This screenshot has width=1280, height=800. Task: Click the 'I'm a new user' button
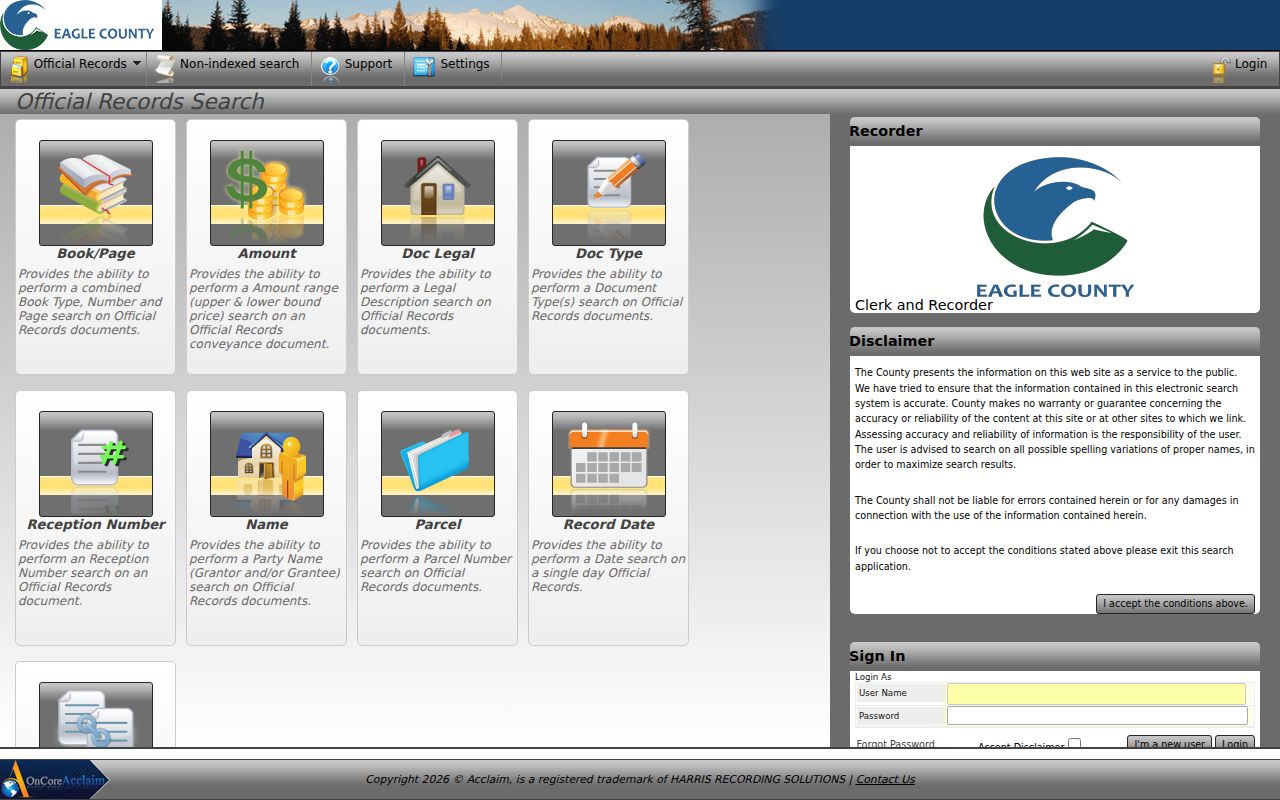click(x=1169, y=743)
